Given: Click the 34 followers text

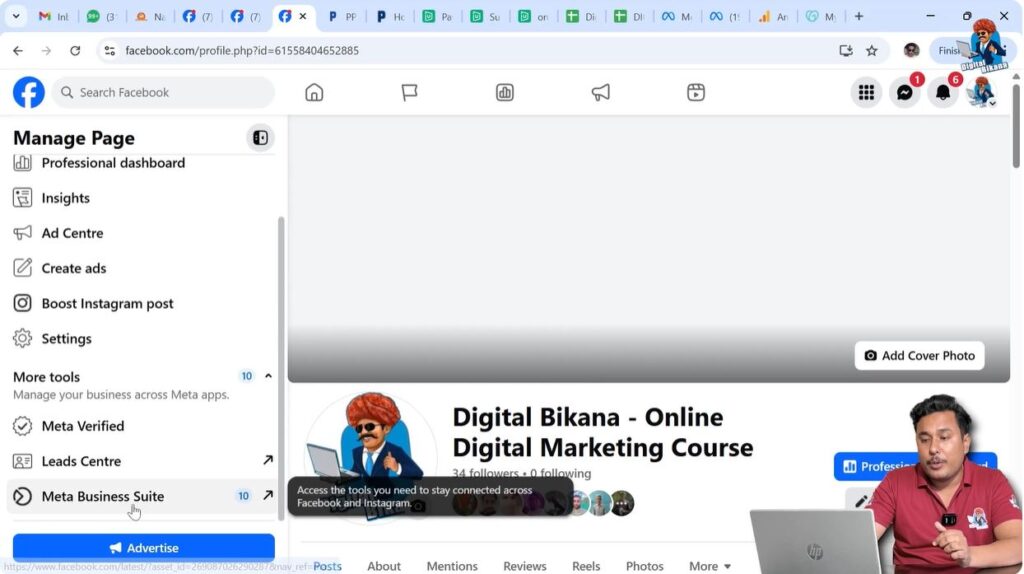Looking at the screenshot, I should 485,473.
